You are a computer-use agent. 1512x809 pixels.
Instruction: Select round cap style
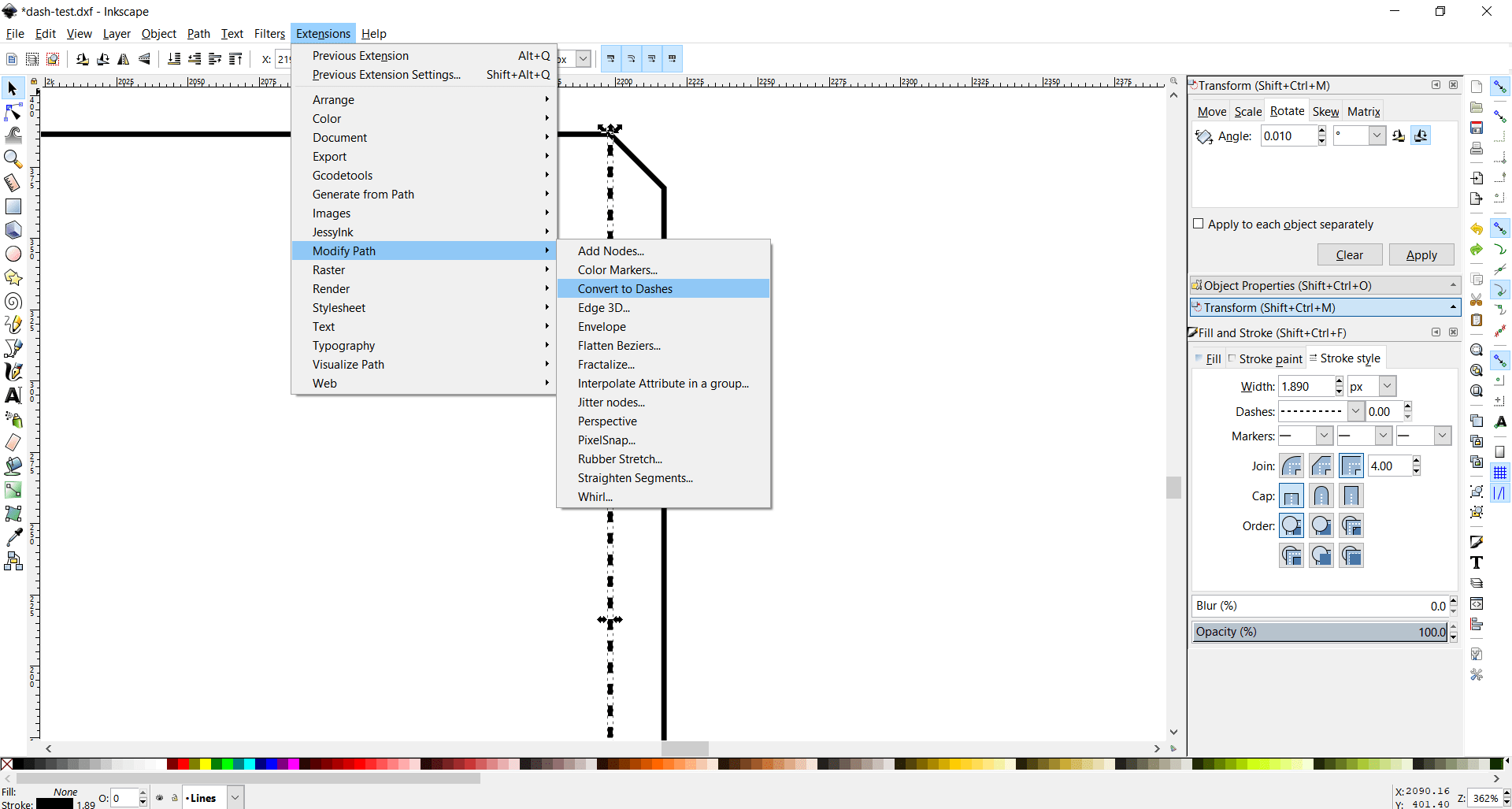[1321, 496]
